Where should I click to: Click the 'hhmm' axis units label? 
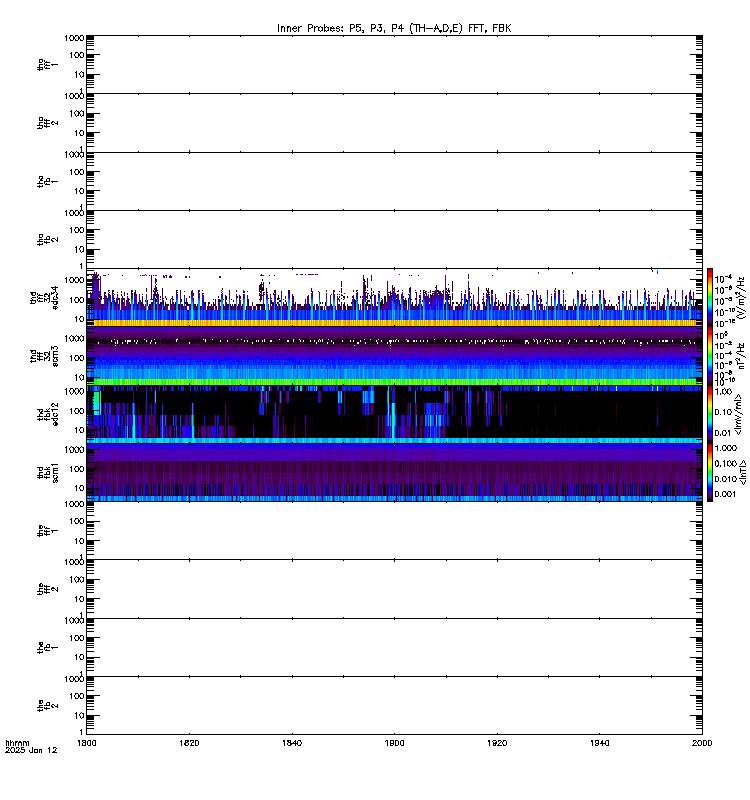17,743
